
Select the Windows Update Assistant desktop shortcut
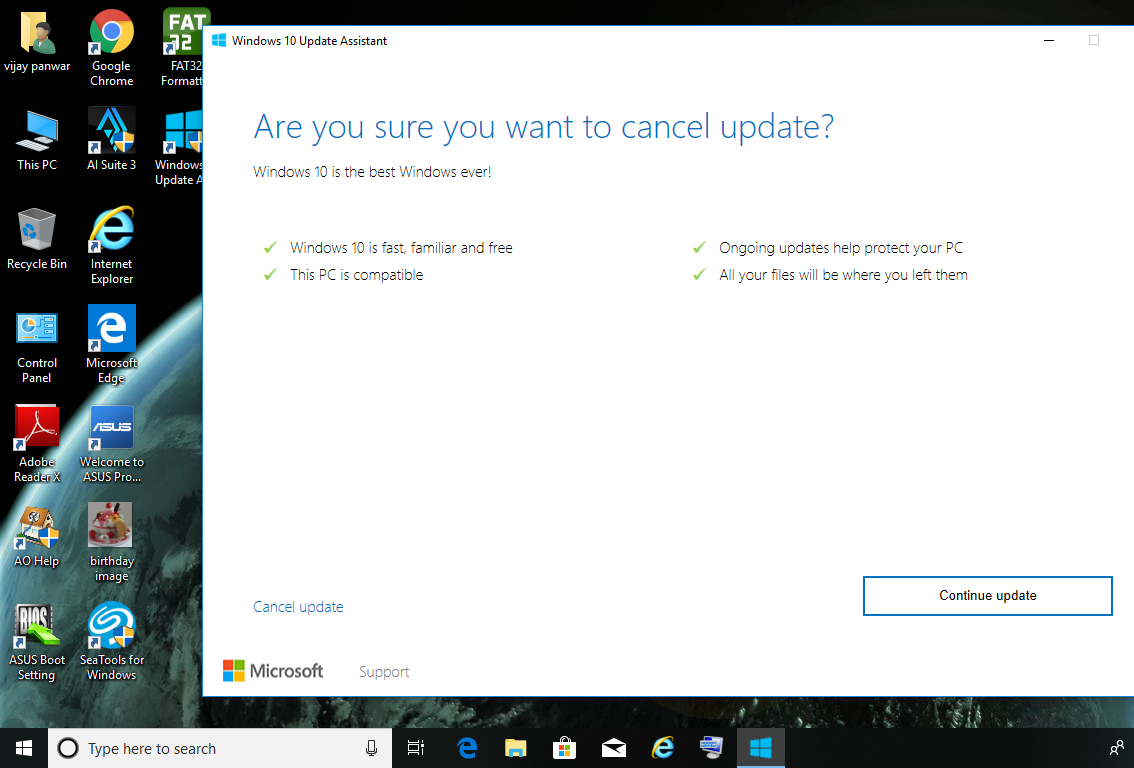click(180, 148)
